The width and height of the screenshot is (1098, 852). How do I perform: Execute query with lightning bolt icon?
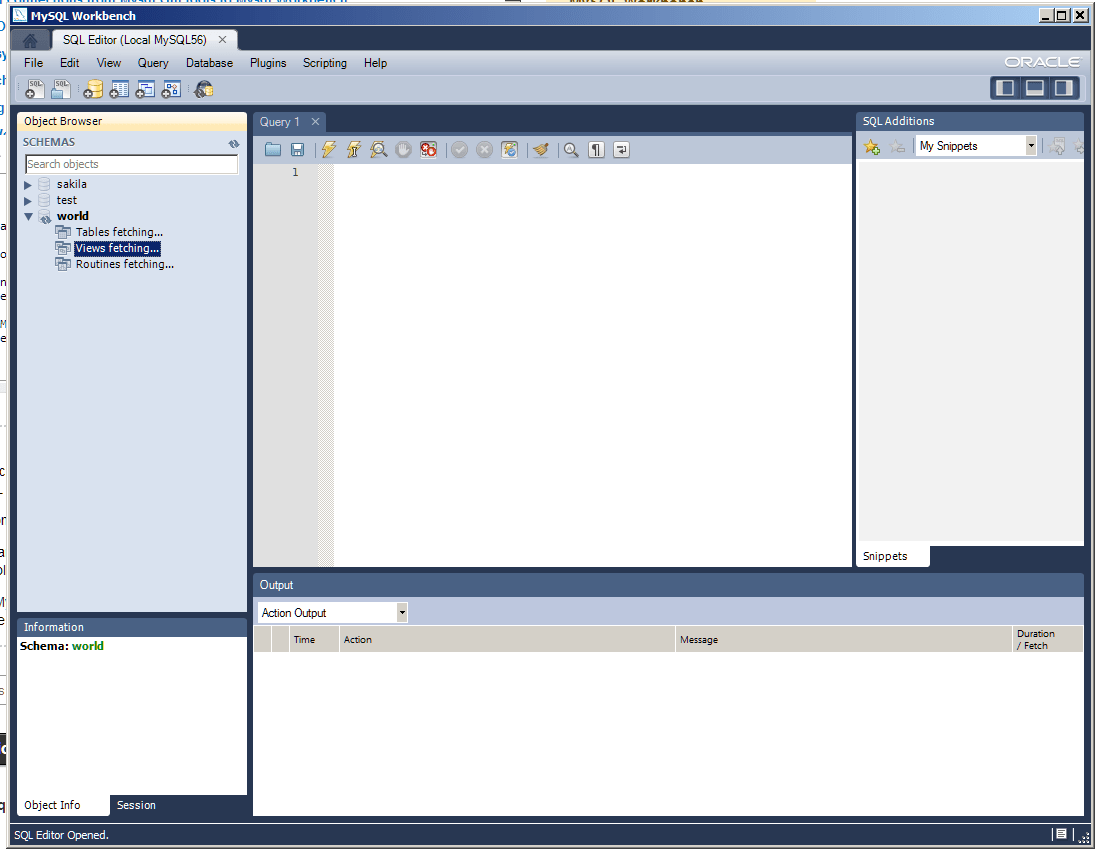(328, 149)
